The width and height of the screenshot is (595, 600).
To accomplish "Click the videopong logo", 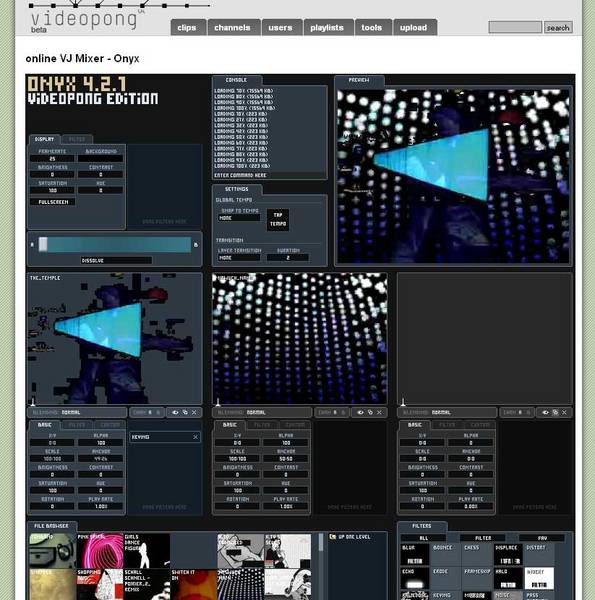I will coord(84,20).
